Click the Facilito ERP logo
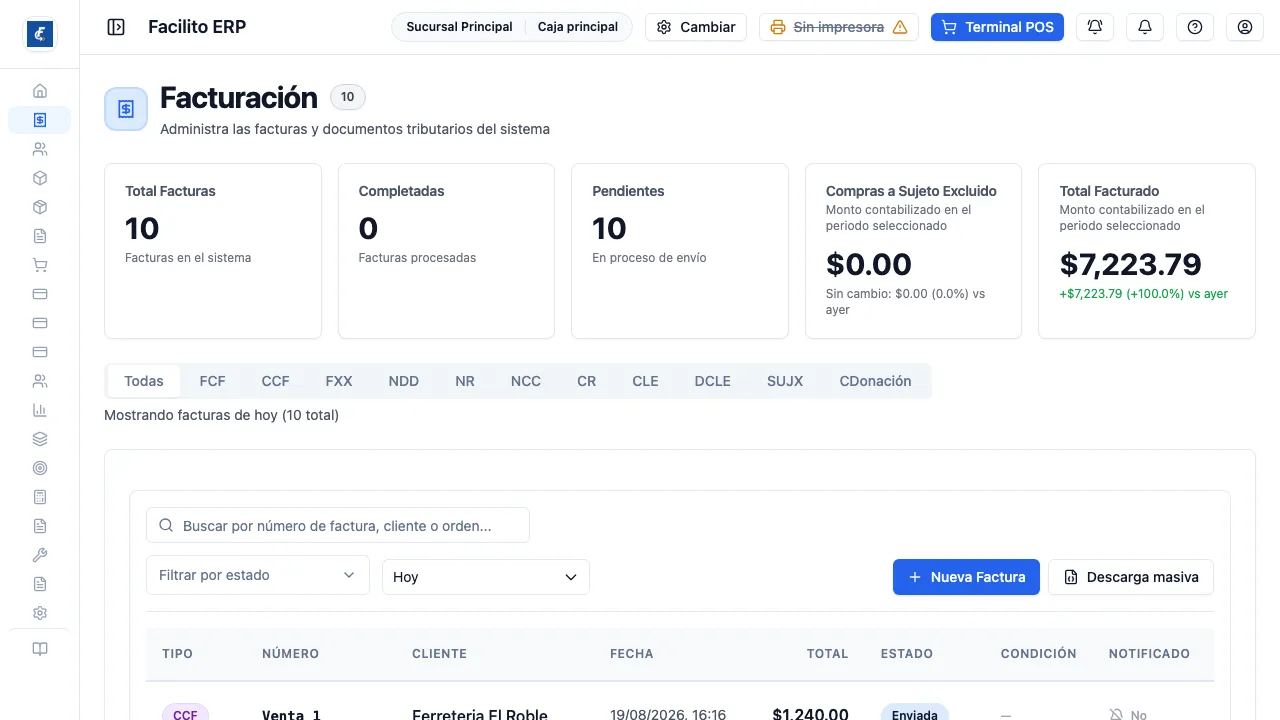Viewport: 1280px width, 720px height. [40, 34]
